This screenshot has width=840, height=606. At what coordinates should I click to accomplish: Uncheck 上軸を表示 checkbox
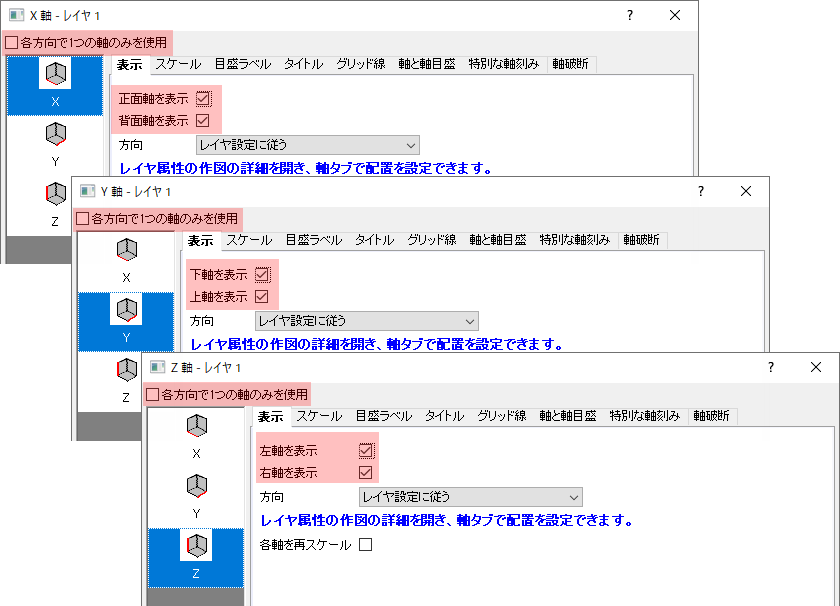(x=262, y=296)
